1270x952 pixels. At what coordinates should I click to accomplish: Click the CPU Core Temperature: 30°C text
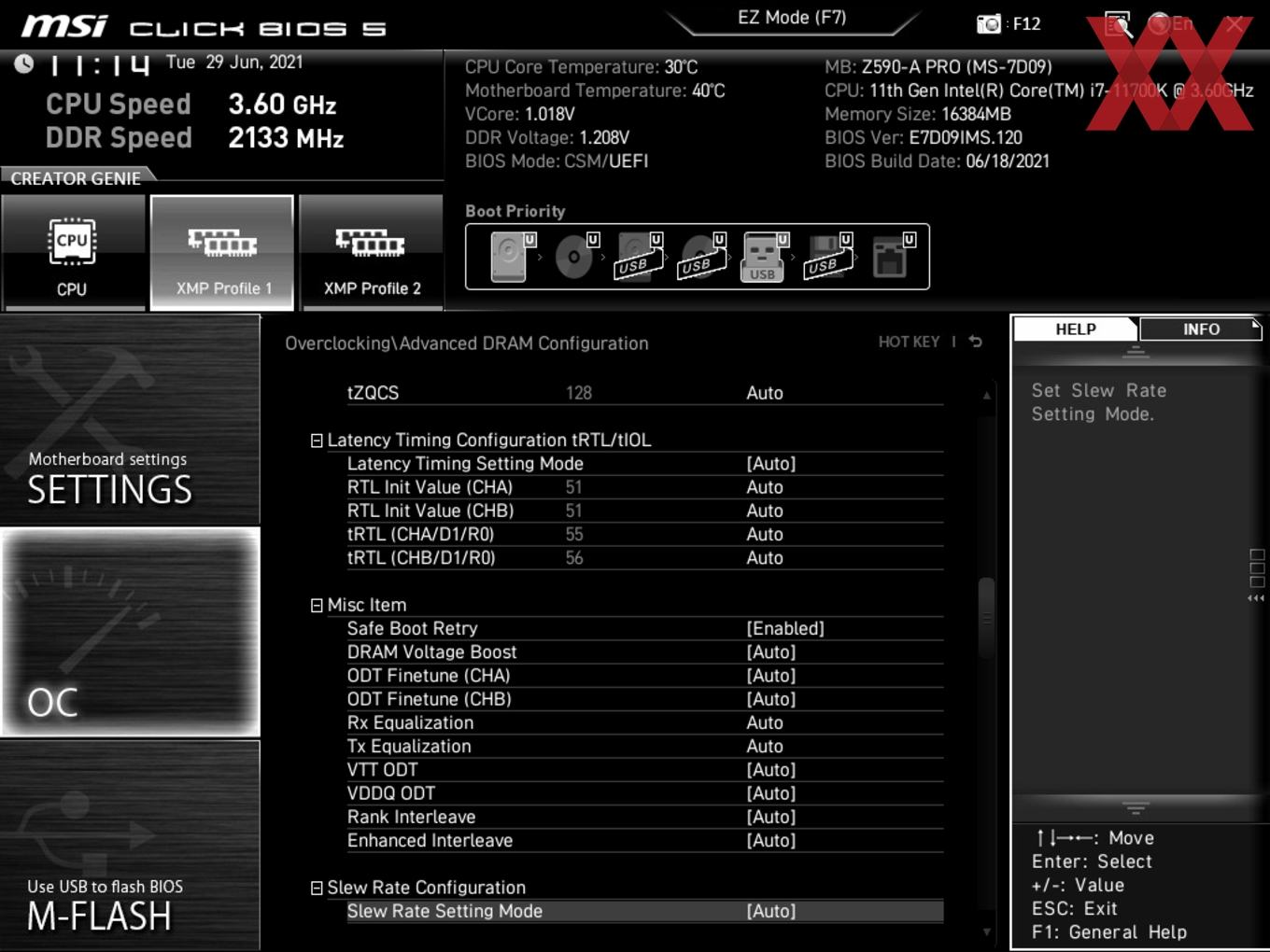pos(582,67)
